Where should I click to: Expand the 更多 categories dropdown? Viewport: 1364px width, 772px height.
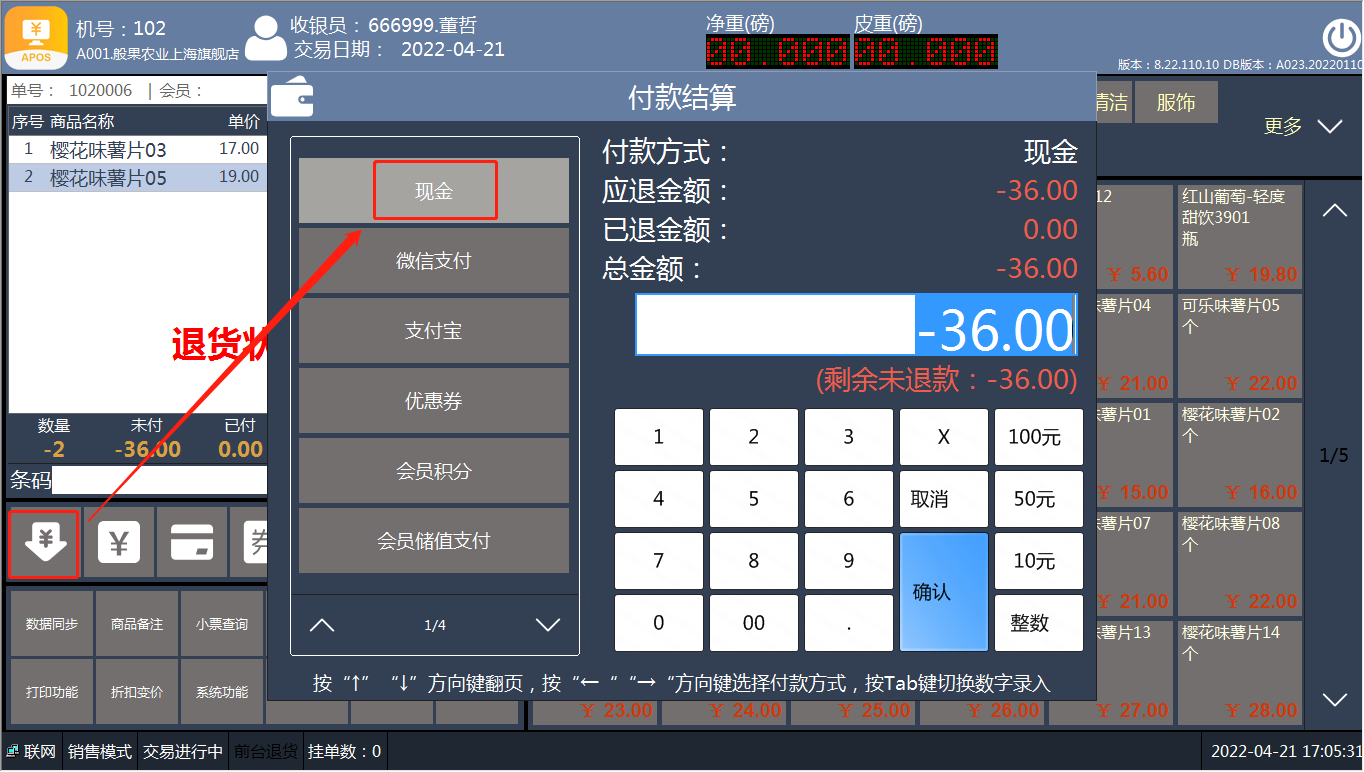[1302, 127]
